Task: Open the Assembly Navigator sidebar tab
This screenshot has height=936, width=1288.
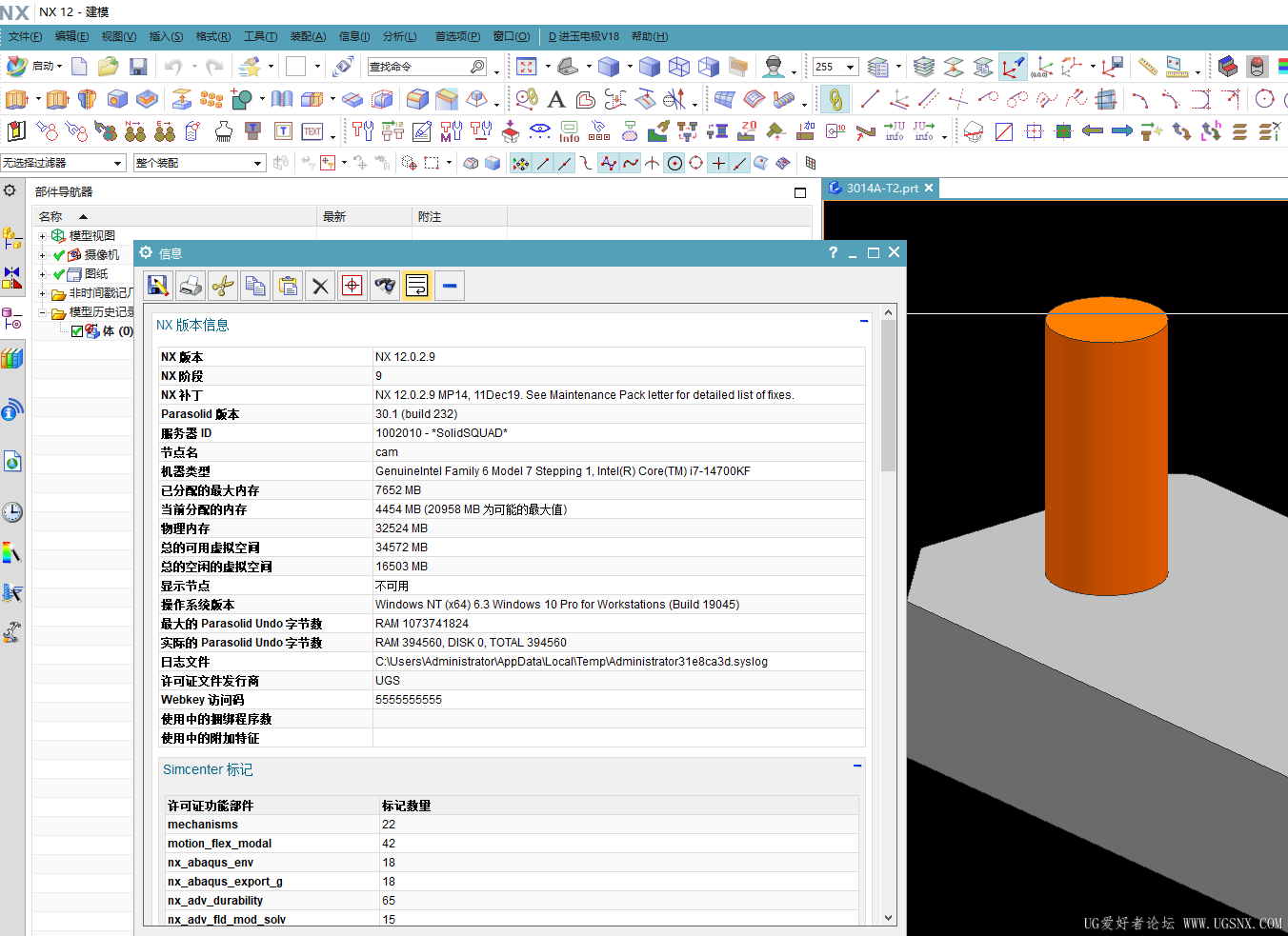Action: (x=12, y=237)
